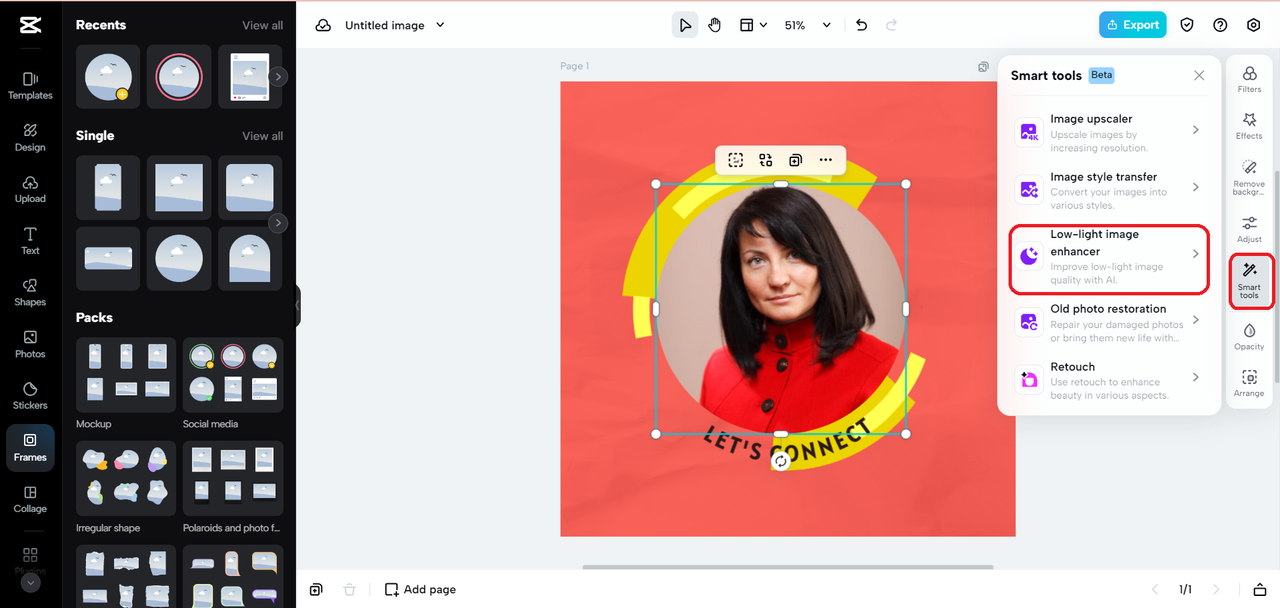Image resolution: width=1280 pixels, height=608 pixels.
Task: Select the hand pan tool
Action: click(x=714, y=25)
